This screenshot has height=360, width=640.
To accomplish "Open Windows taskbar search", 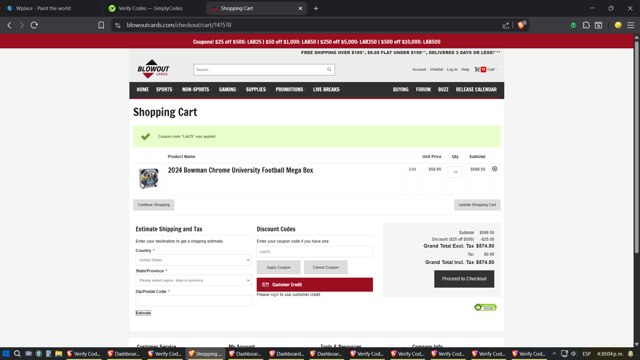I will pyautogui.click(x=17, y=353).
